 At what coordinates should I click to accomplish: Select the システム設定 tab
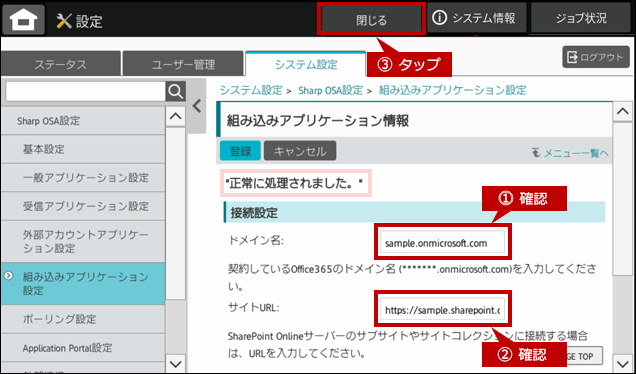[306, 64]
